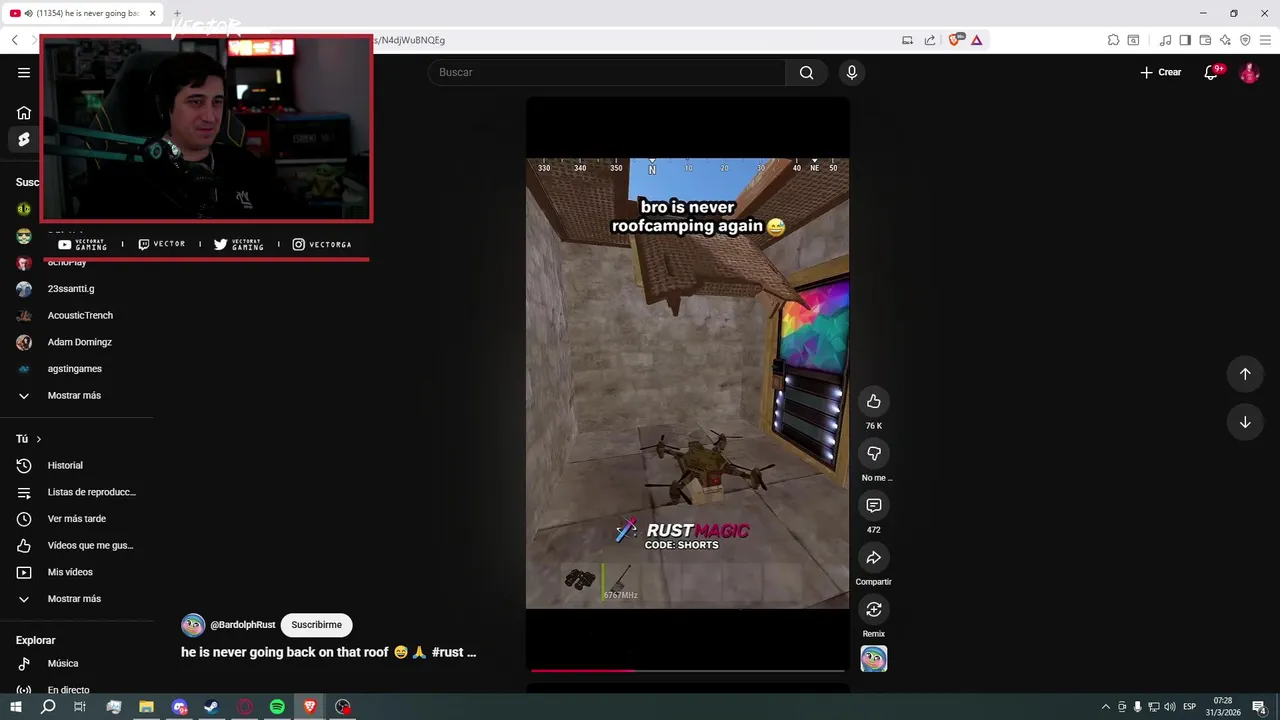Screen dimensions: 1280x720
Task: Close the YouTube browser tab
Action: pyautogui.click(x=152, y=13)
